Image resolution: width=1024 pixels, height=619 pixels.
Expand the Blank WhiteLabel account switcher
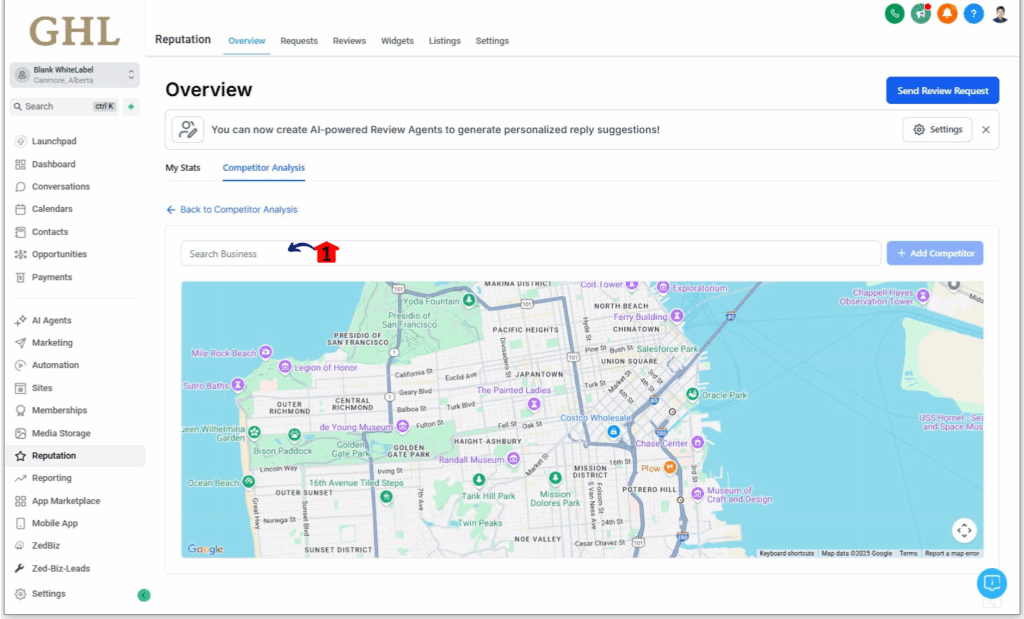pos(74,75)
